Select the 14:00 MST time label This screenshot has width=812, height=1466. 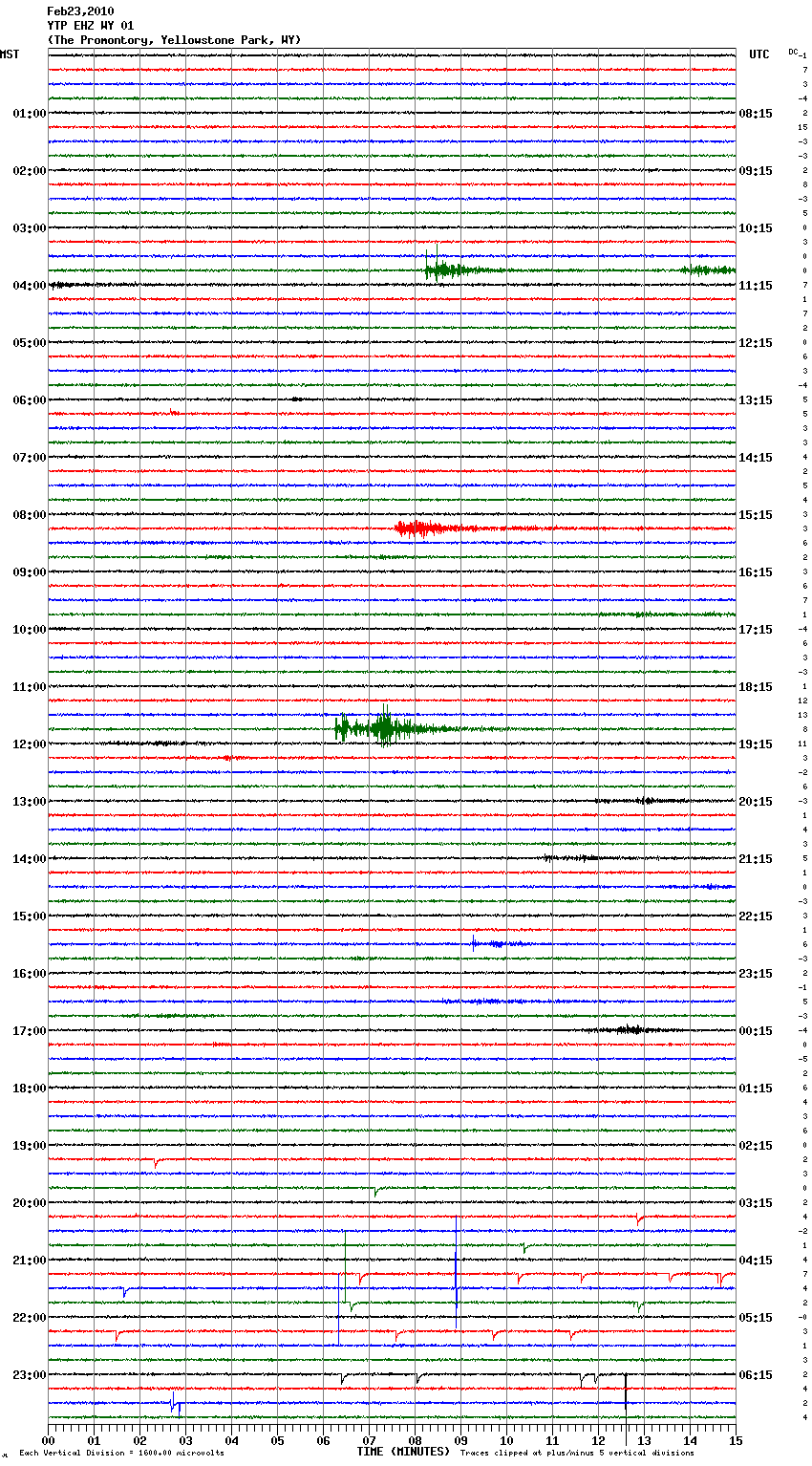(x=29, y=859)
